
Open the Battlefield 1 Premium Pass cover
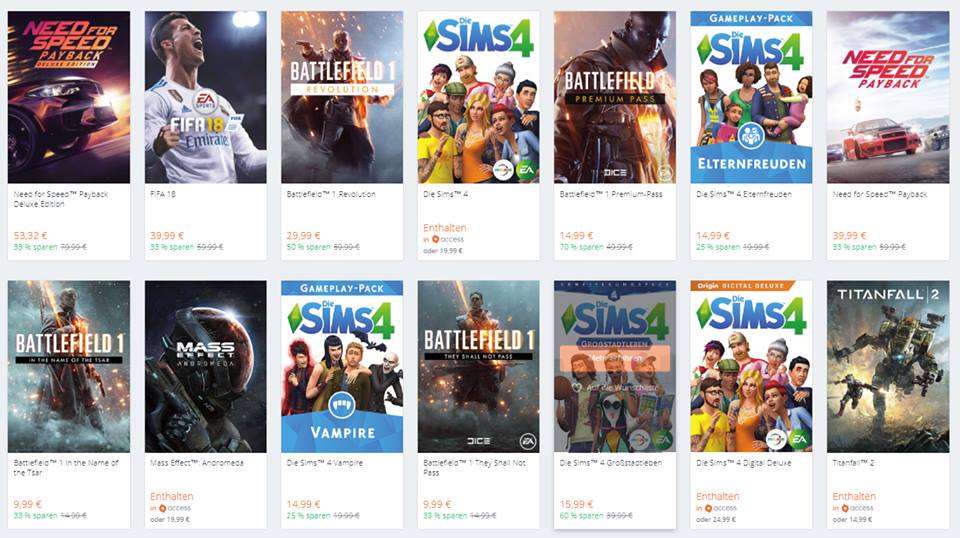click(x=615, y=97)
